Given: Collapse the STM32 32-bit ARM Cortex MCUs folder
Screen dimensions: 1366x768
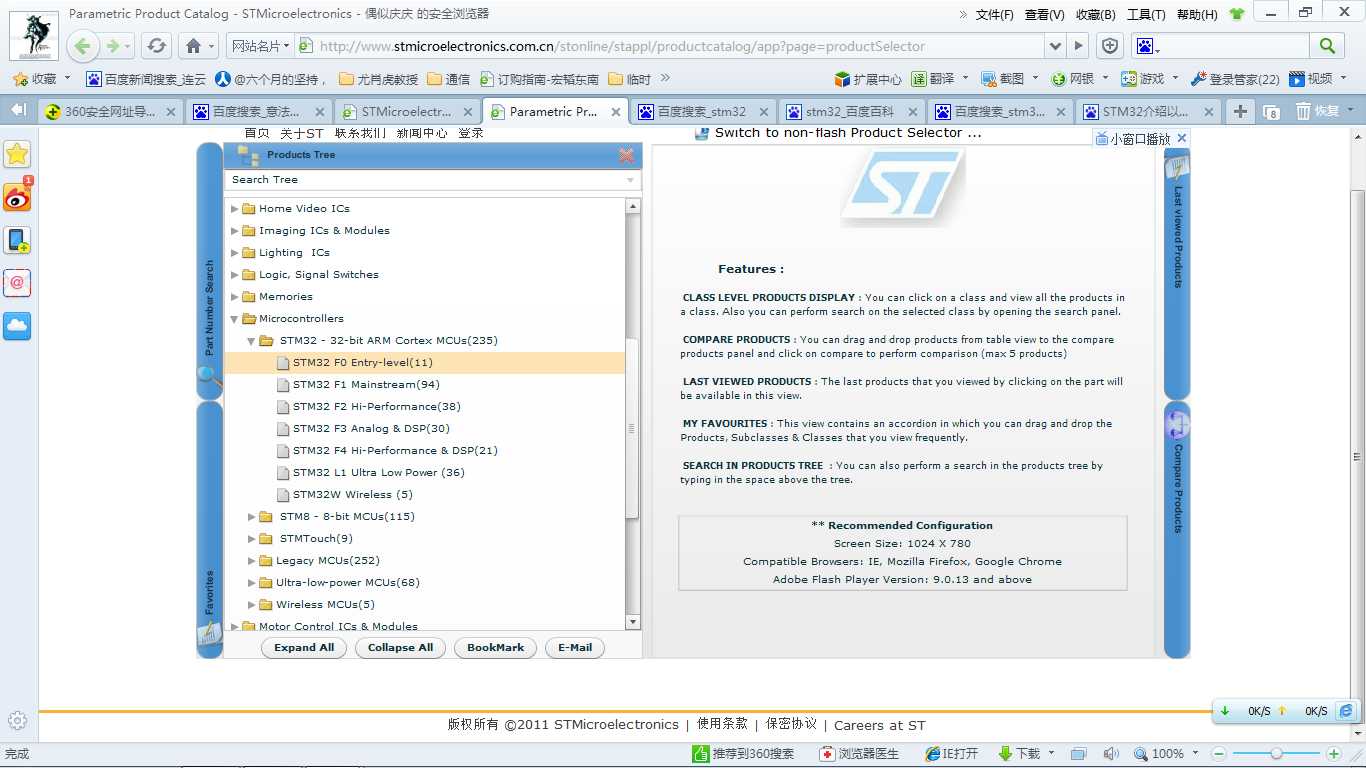Looking at the screenshot, I should click(x=252, y=341).
